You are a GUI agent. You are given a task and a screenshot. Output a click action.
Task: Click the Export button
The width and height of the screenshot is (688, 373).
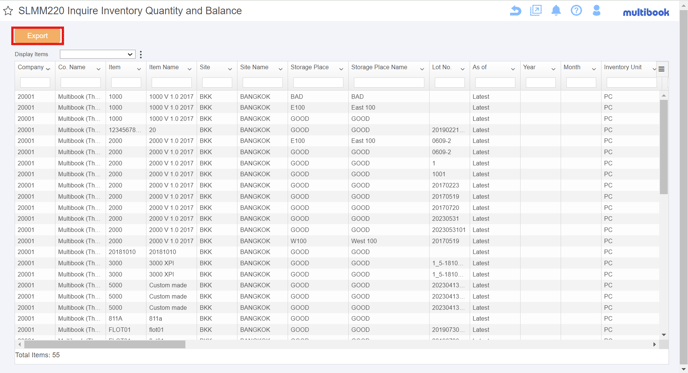[x=37, y=36]
